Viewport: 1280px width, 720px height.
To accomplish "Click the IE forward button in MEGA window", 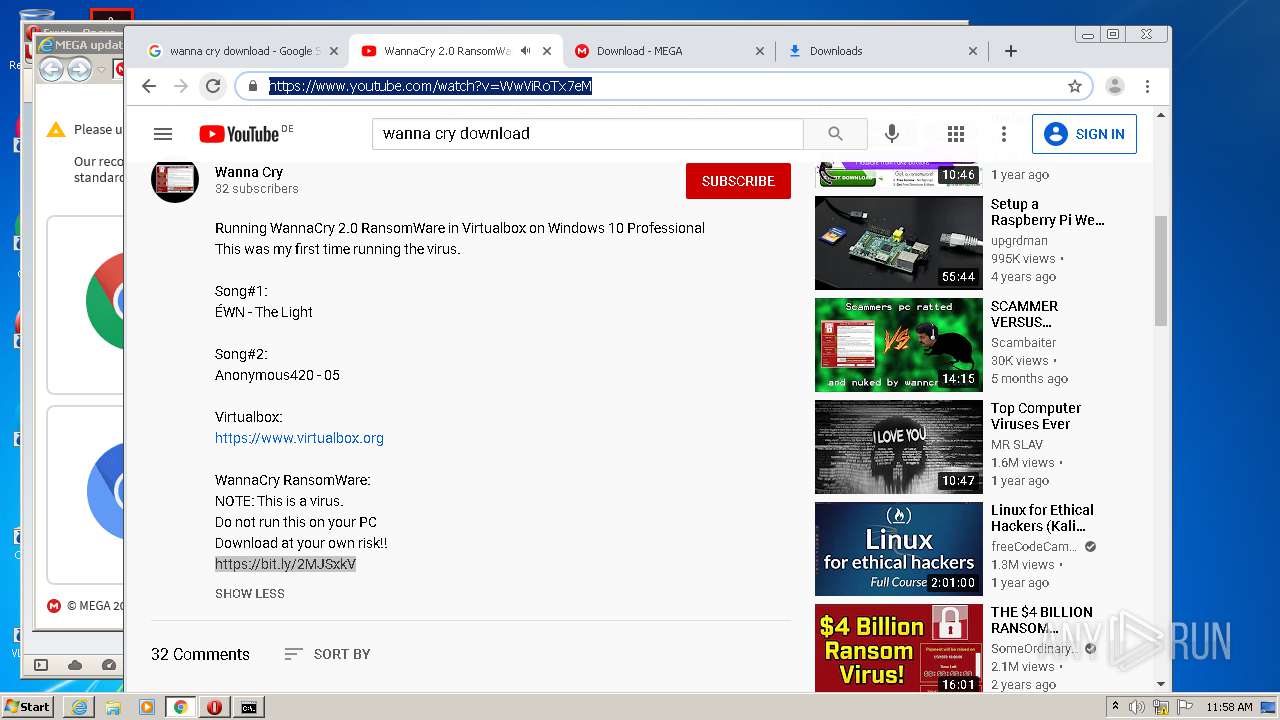I will pos(79,69).
